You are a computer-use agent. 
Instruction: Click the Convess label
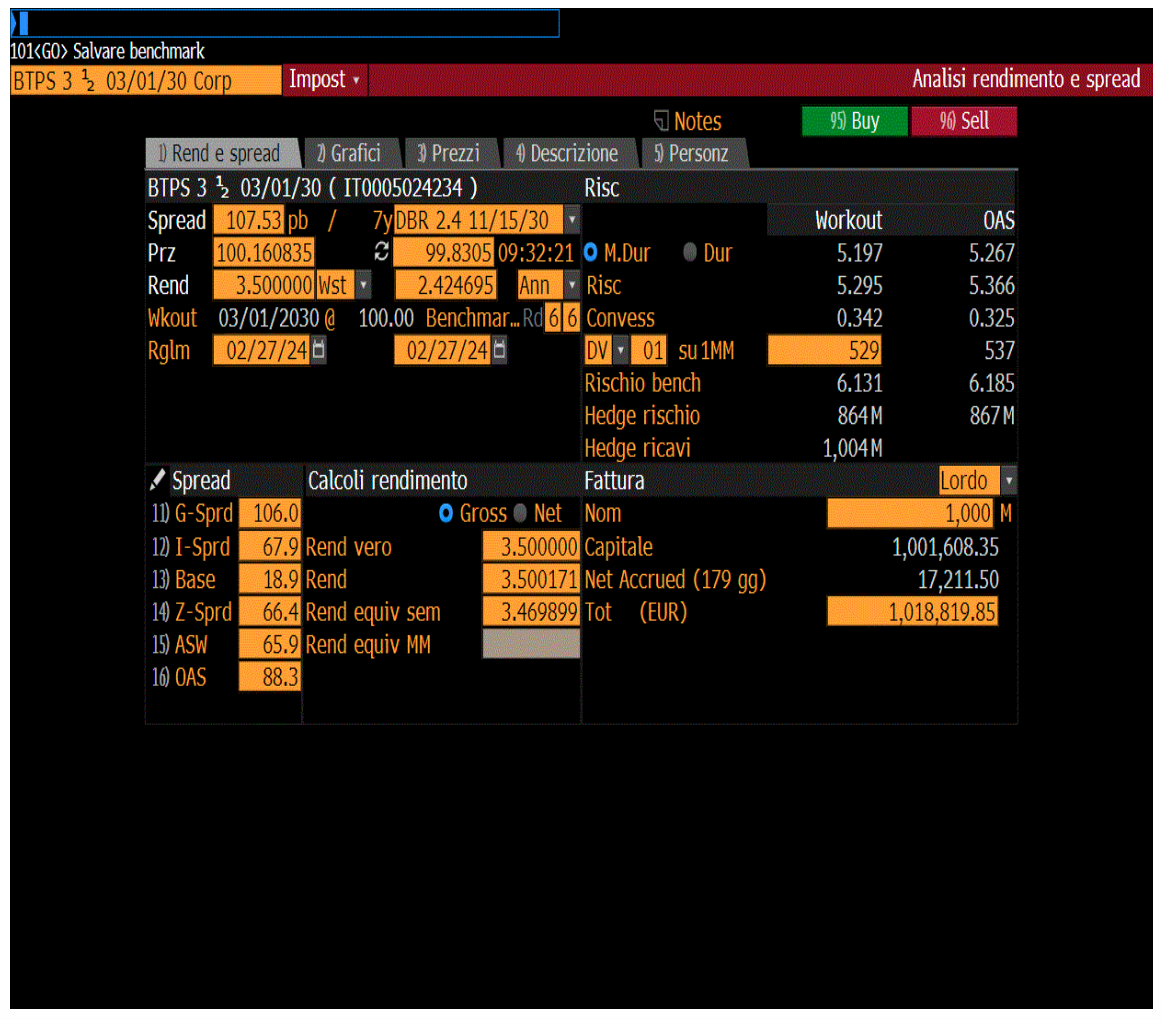tap(620, 318)
